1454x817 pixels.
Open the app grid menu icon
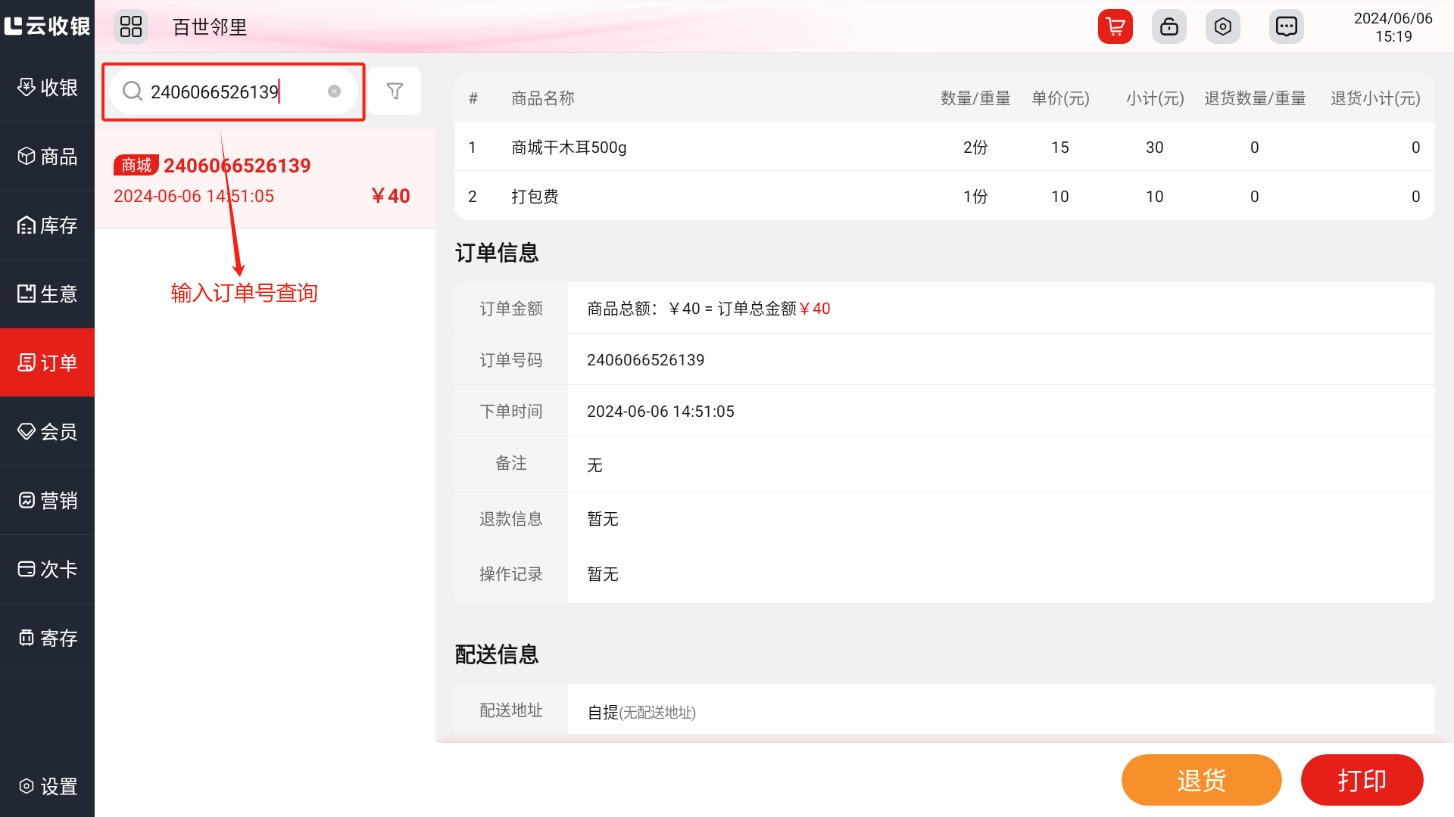[x=131, y=27]
